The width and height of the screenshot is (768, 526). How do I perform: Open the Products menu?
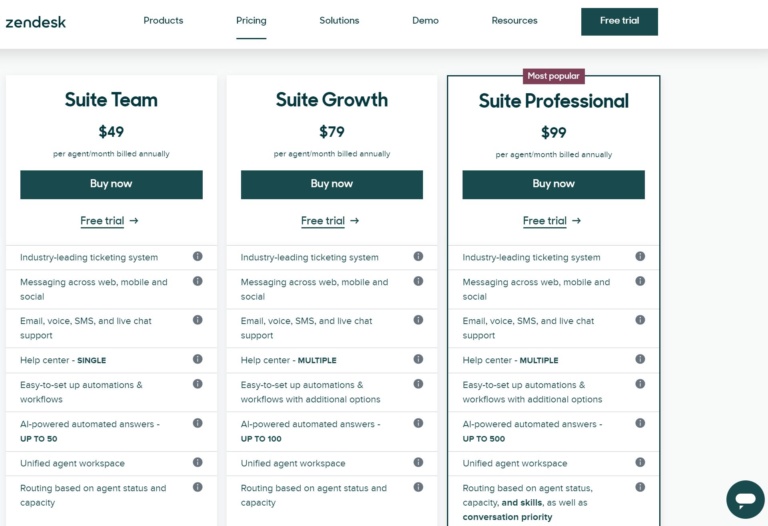click(x=163, y=21)
